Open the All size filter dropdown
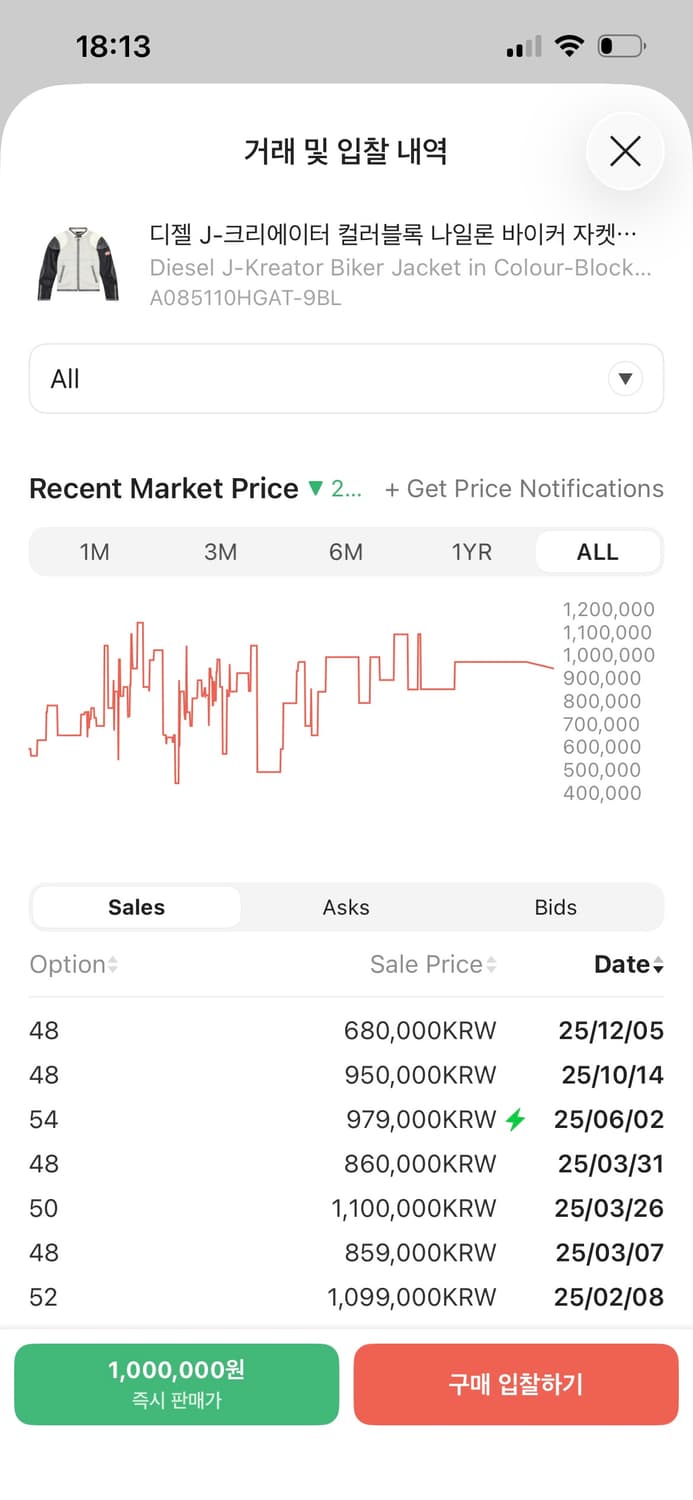The width and height of the screenshot is (693, 1500). (346, 379)
